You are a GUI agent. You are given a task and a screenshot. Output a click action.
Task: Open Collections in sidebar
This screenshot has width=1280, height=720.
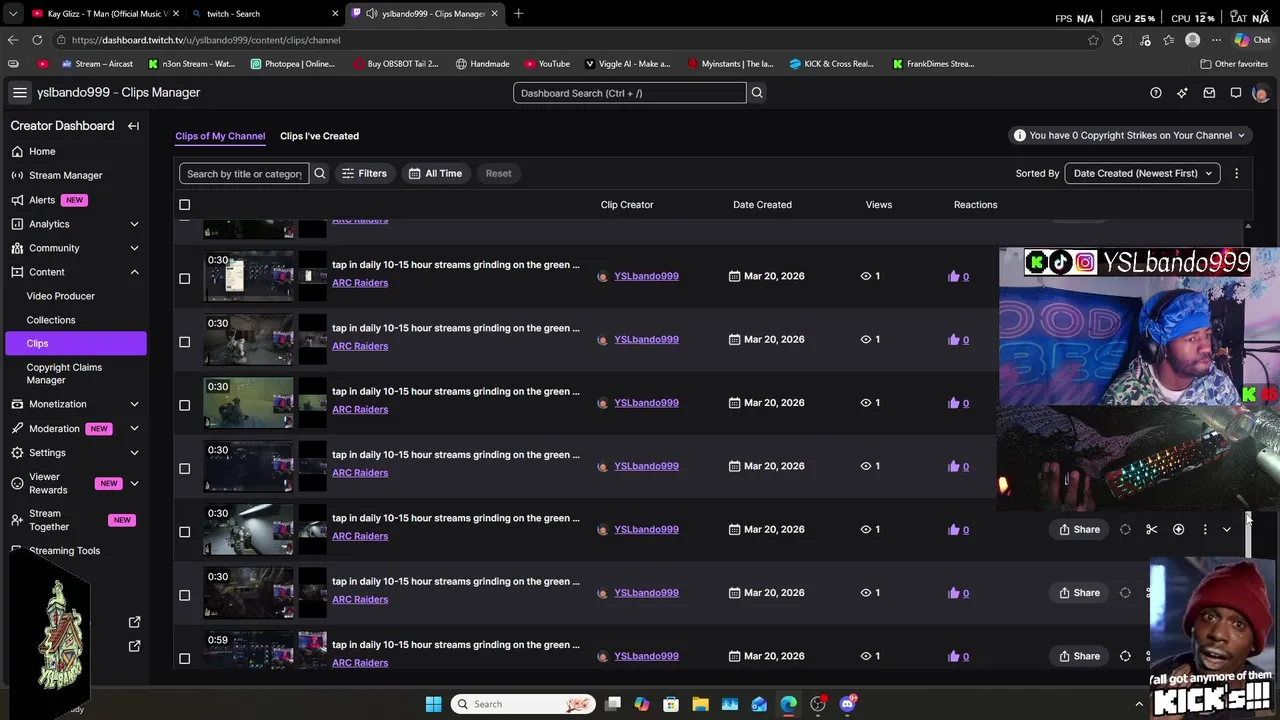tap(51, 320)
